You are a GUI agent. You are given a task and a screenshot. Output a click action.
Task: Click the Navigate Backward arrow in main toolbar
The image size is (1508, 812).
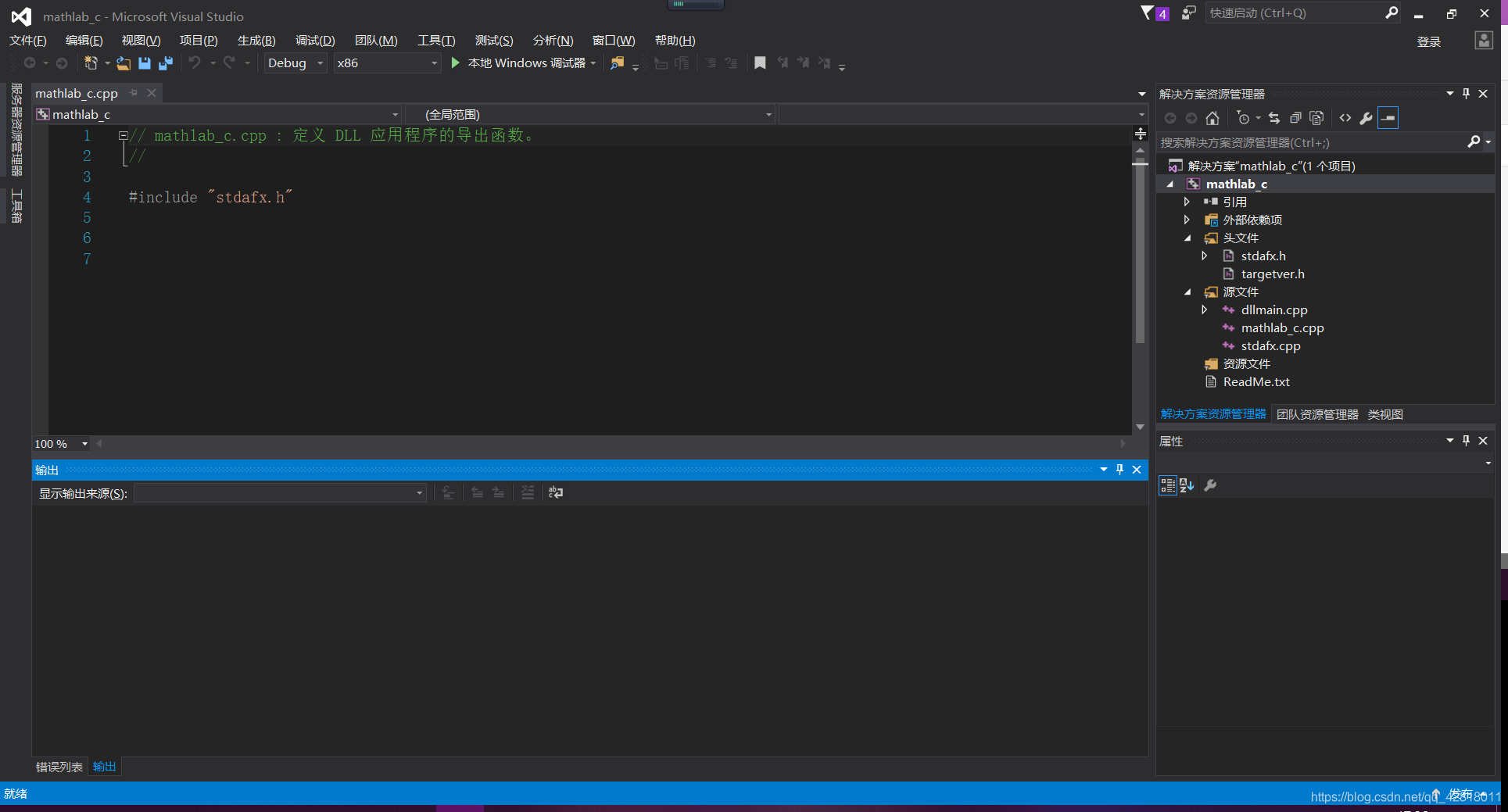point(30,63)
